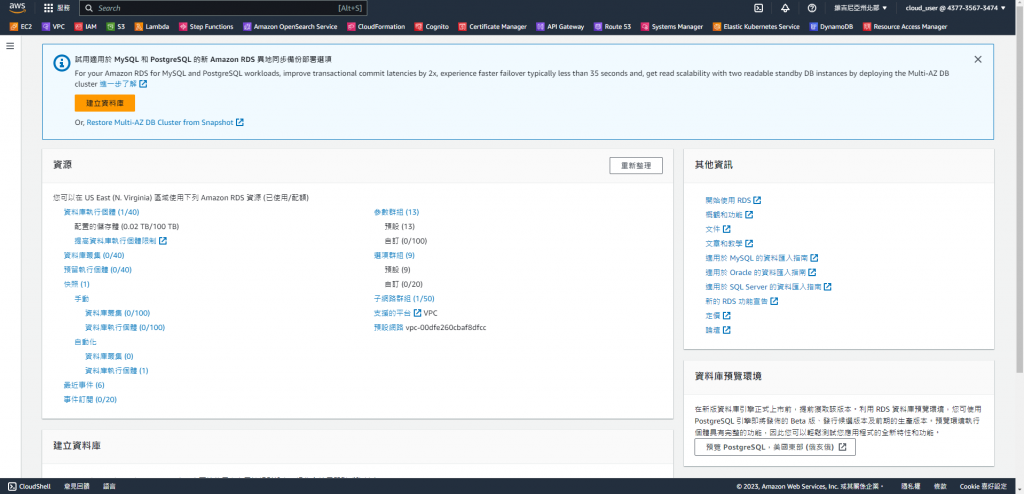This screenshot has height=494, width=1024.
Task: Open the 自動化 automated snapshots link
Action: point(86,341)
